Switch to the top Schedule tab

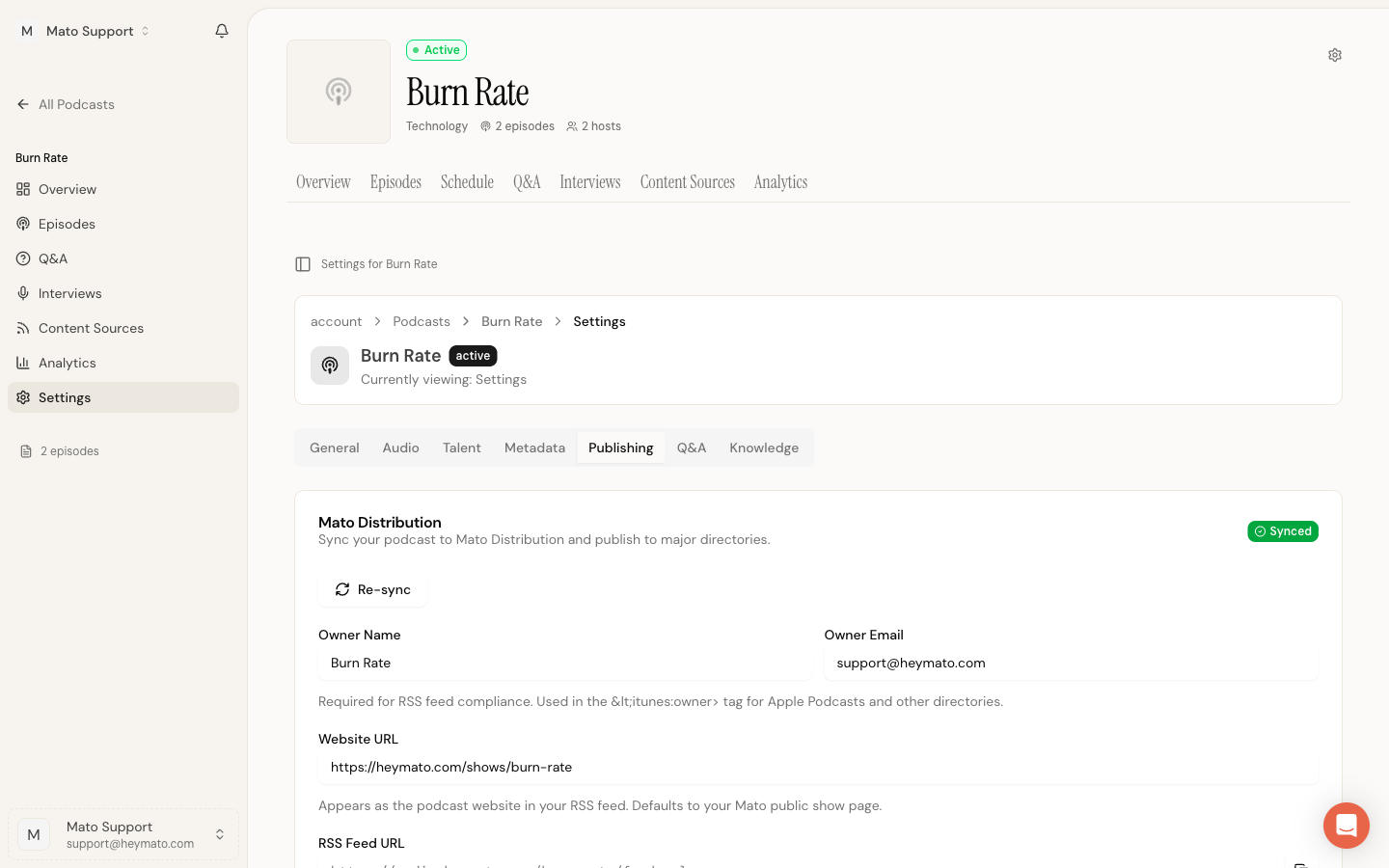(467, 182)
